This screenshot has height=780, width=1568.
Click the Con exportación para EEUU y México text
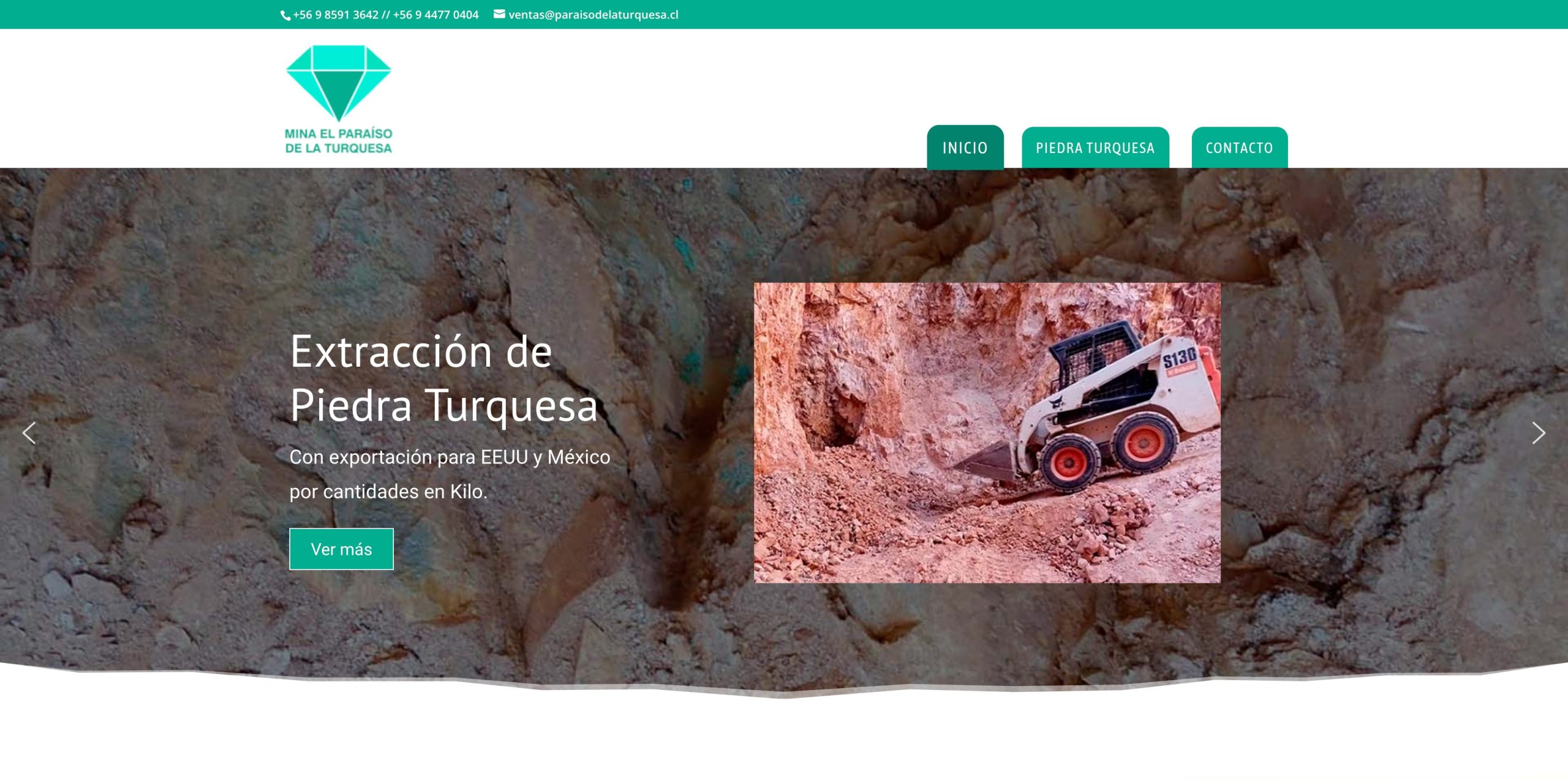coord(450,457)
